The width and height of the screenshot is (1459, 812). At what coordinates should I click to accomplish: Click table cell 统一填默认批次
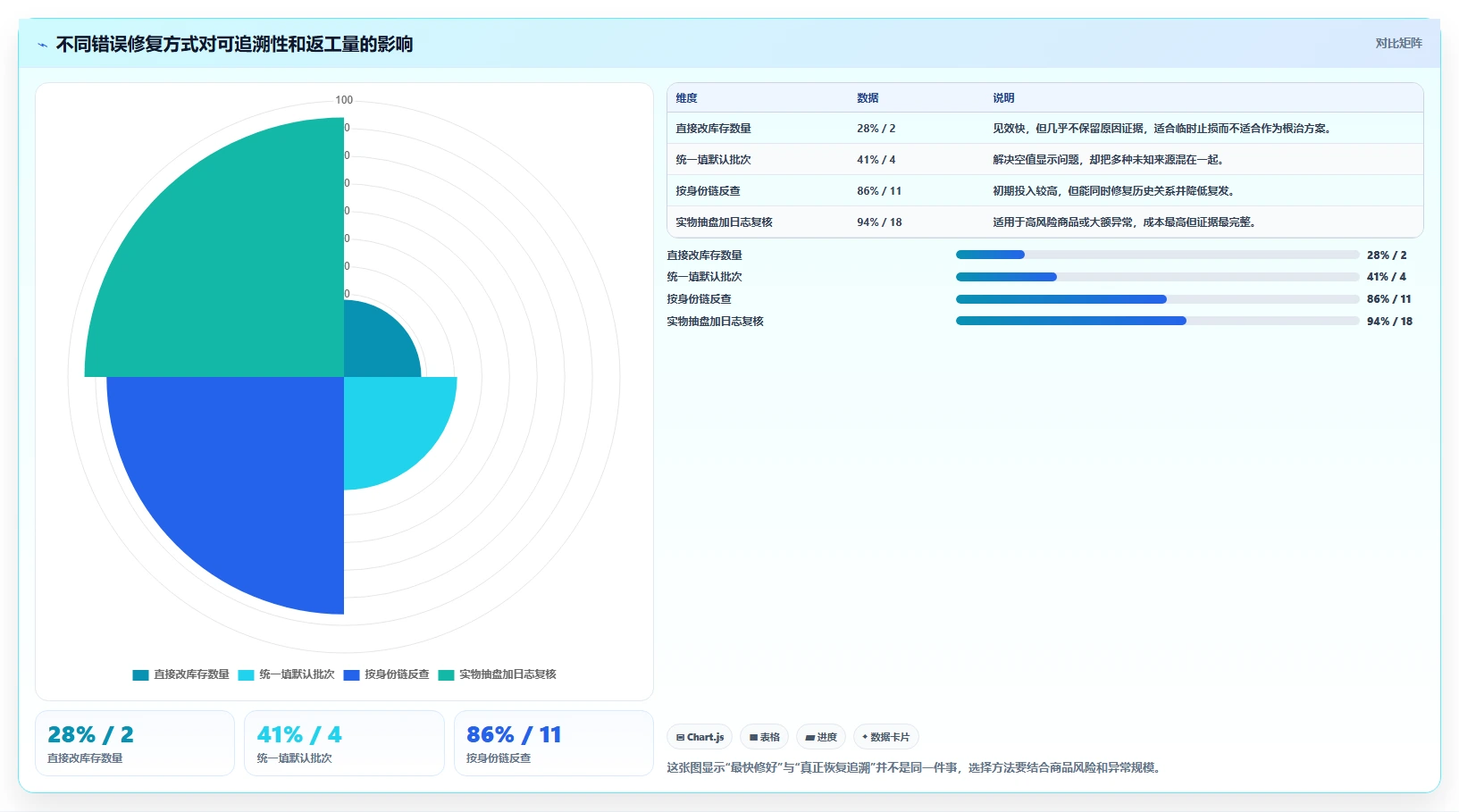713,160
